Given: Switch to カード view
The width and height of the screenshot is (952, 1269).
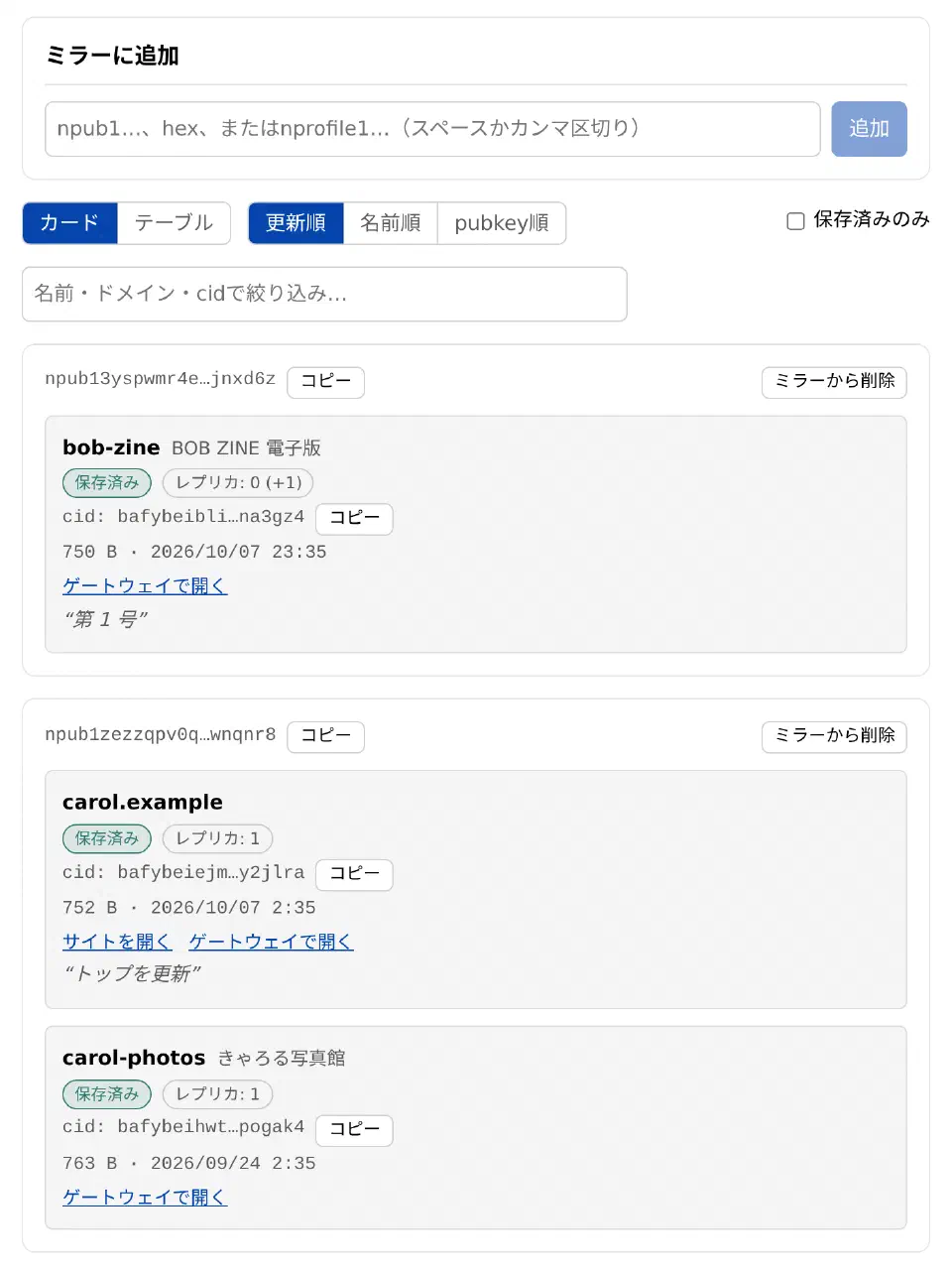Looking at the screenshot, I should pos(70,223).
